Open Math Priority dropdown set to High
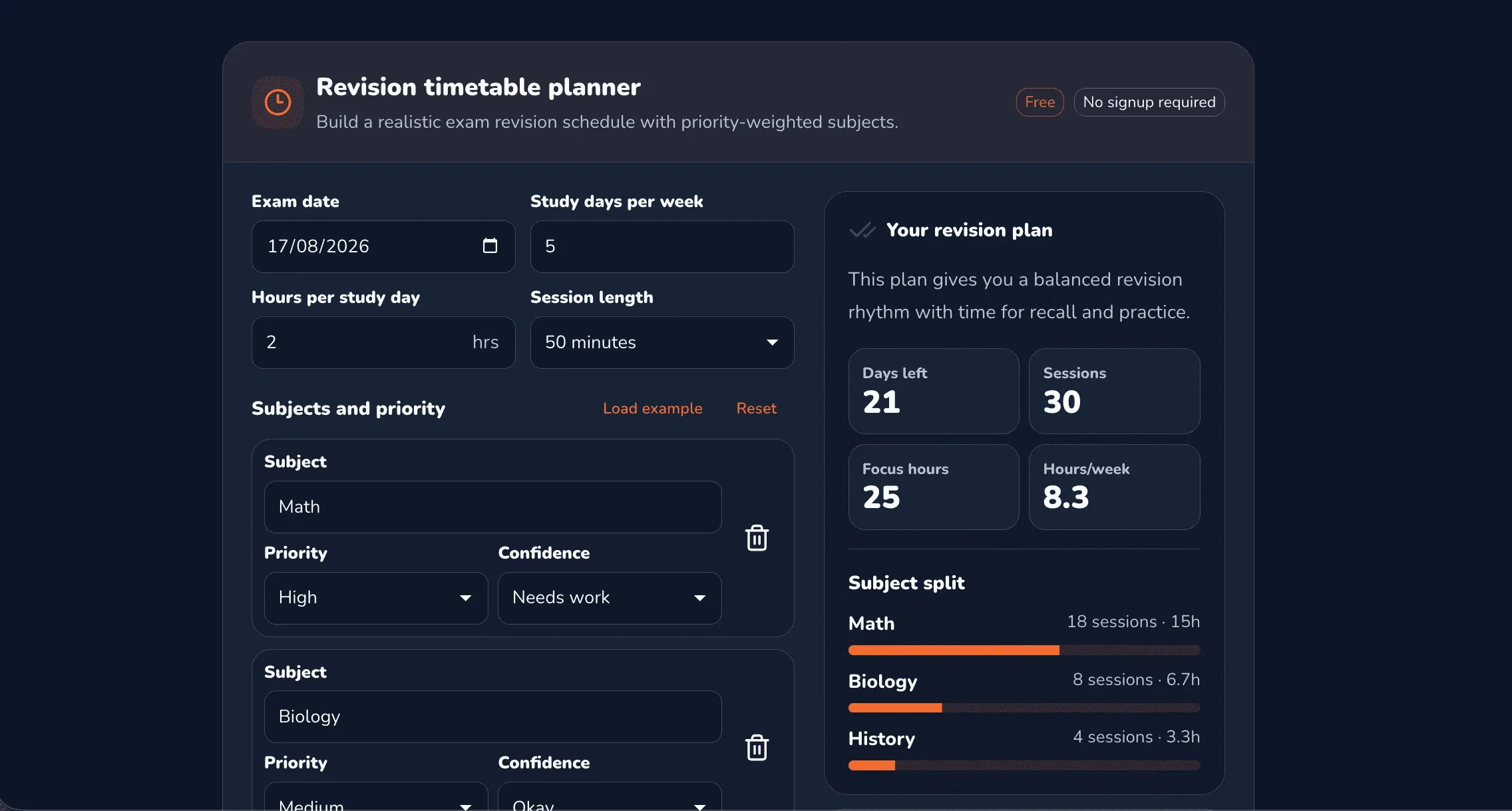Viewport: 1512px width, 811px height. [376, 598]
